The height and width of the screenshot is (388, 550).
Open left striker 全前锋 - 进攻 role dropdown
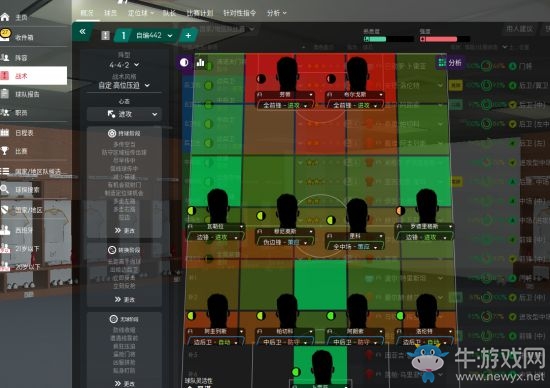click(285, 105)
